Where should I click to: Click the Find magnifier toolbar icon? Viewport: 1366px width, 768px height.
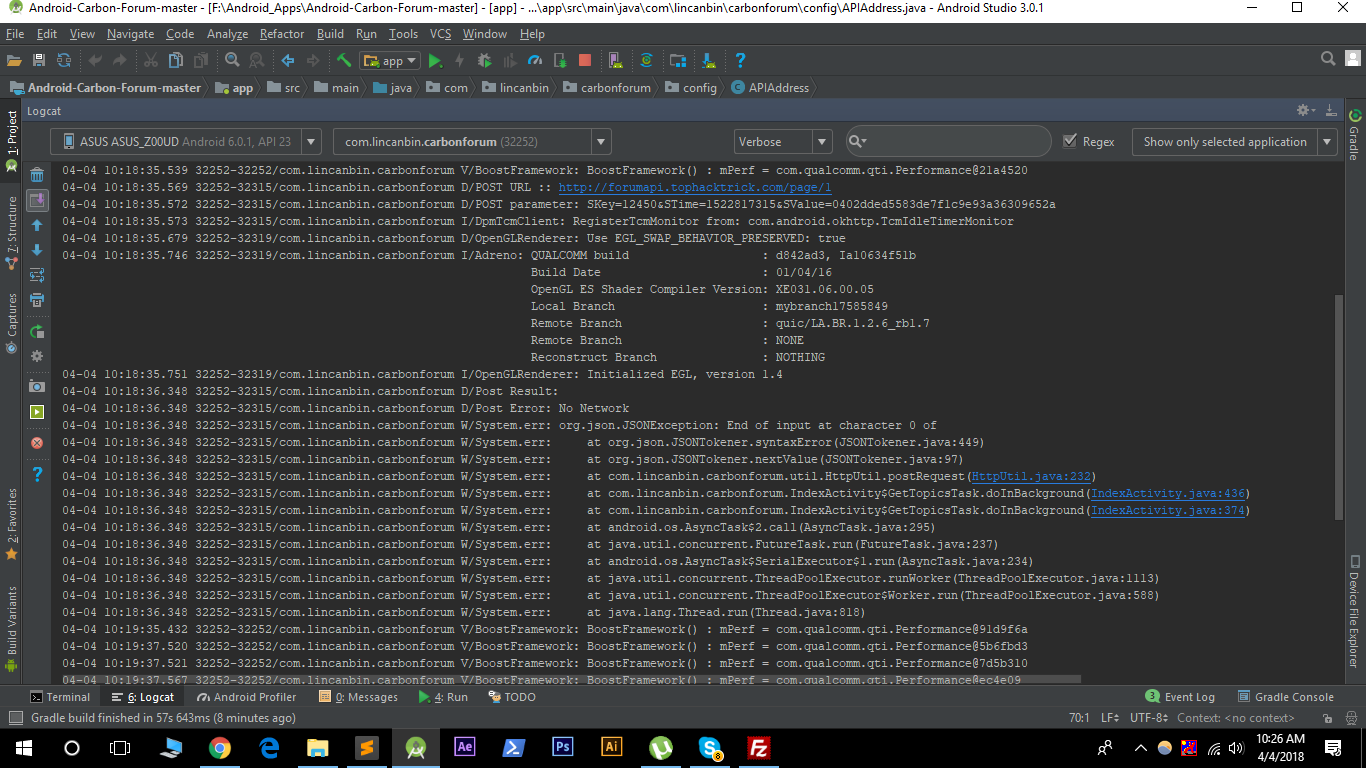pyautogui.click(x=232, y=61)
